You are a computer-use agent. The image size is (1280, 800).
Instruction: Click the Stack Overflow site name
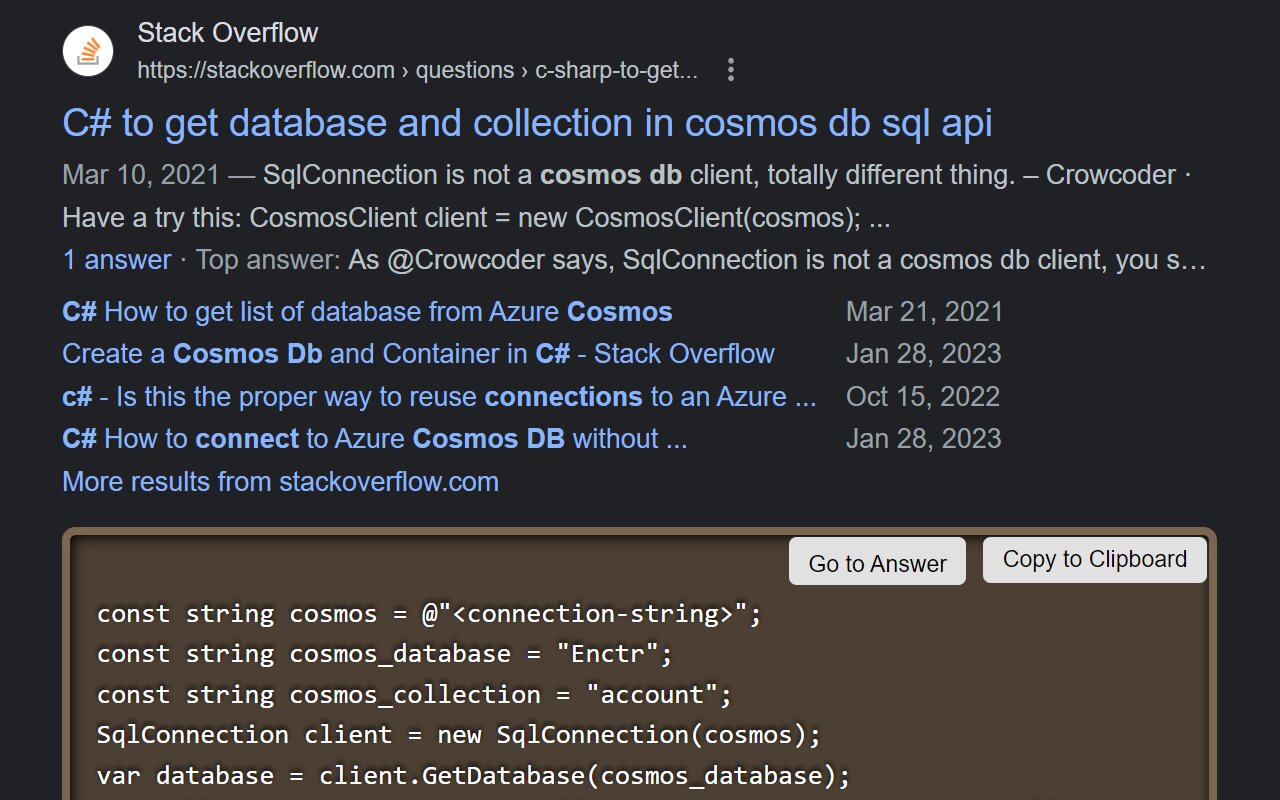pyautogui.click(x=228, y=33)
